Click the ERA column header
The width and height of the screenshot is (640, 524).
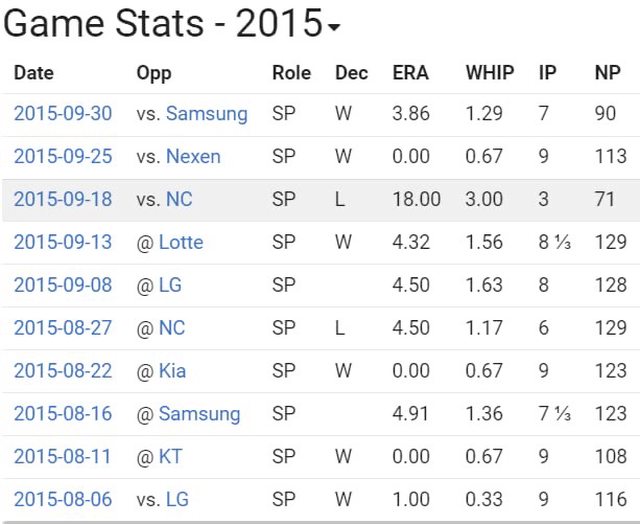[410, 73]
